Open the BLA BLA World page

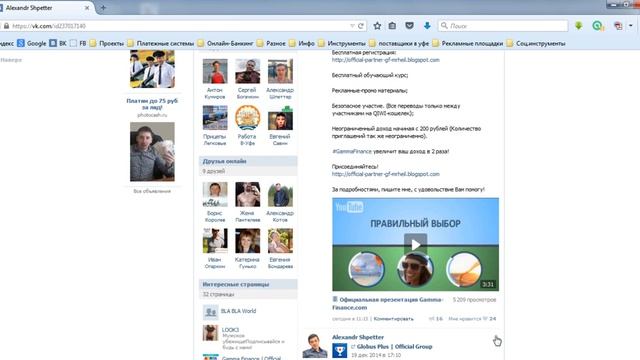[x=238, y=311]
